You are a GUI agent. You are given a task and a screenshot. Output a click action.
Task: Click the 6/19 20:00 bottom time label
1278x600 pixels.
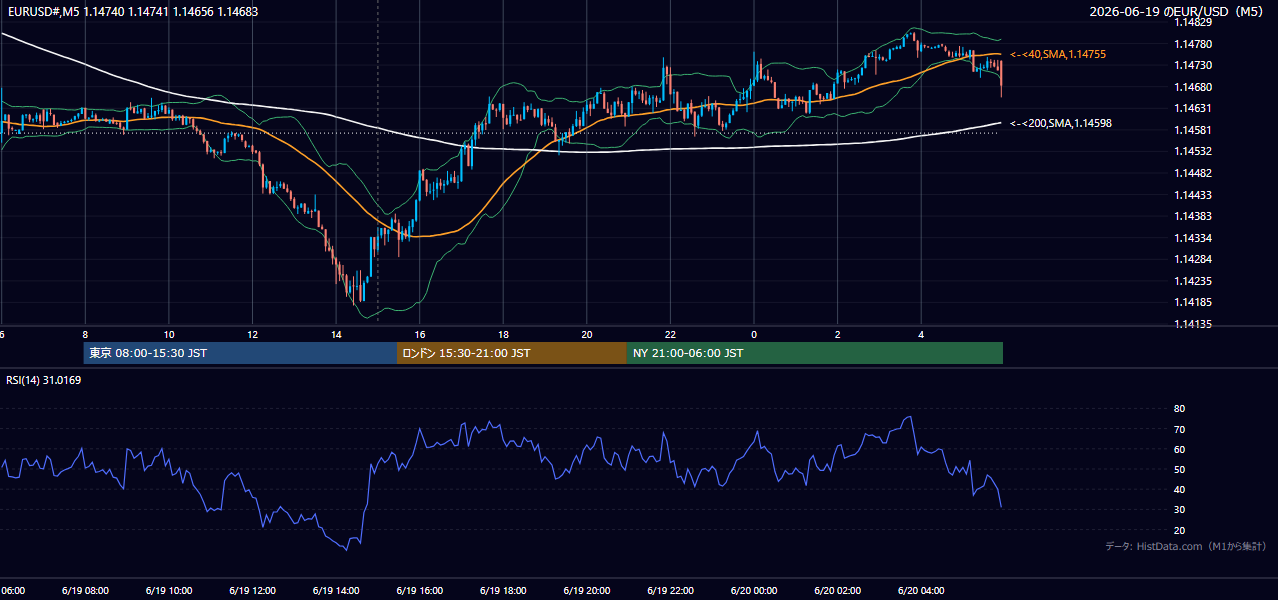pyautogui.click(x=586, y=591)
